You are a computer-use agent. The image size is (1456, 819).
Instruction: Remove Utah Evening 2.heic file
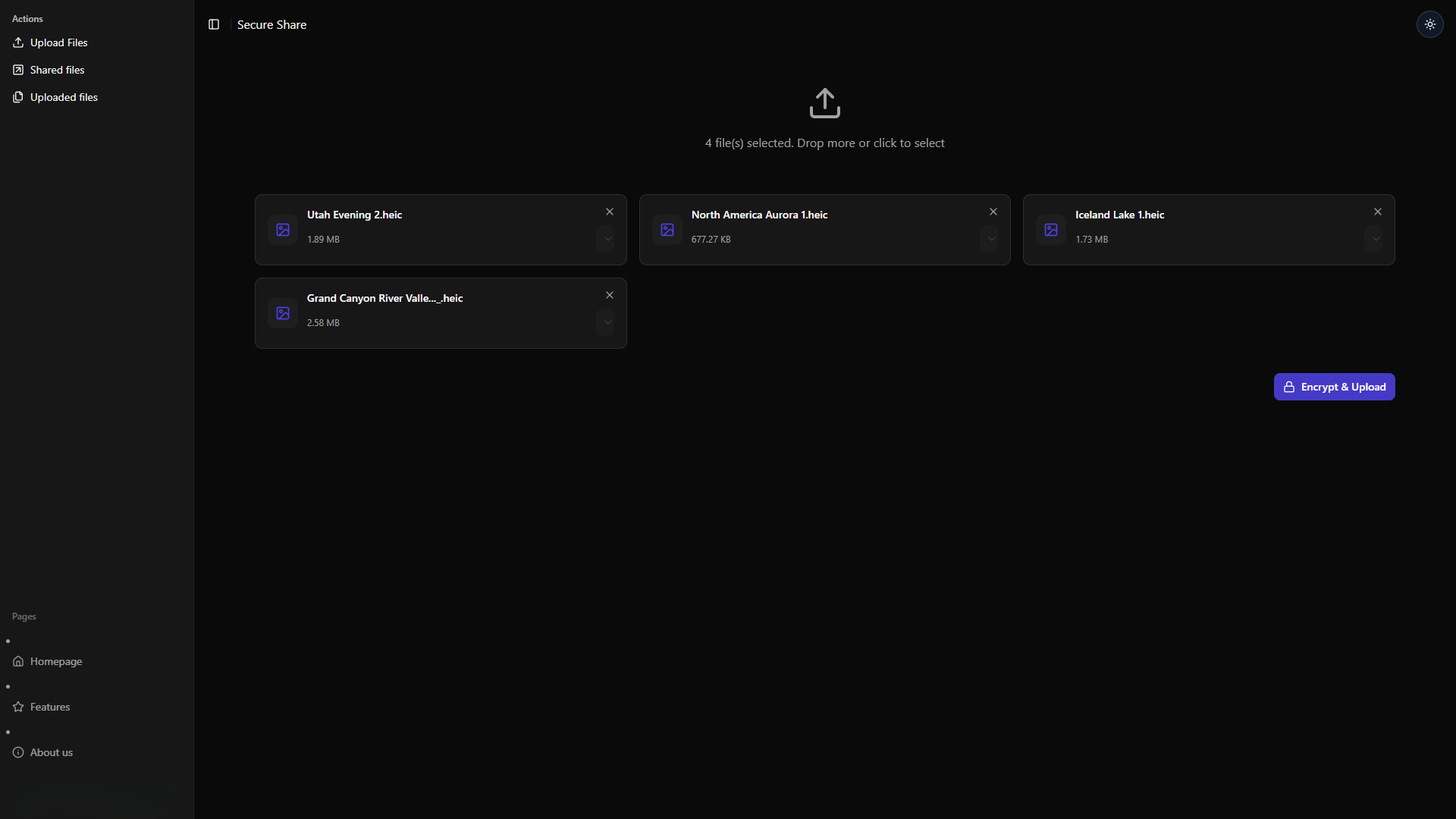tap(609, 212)
